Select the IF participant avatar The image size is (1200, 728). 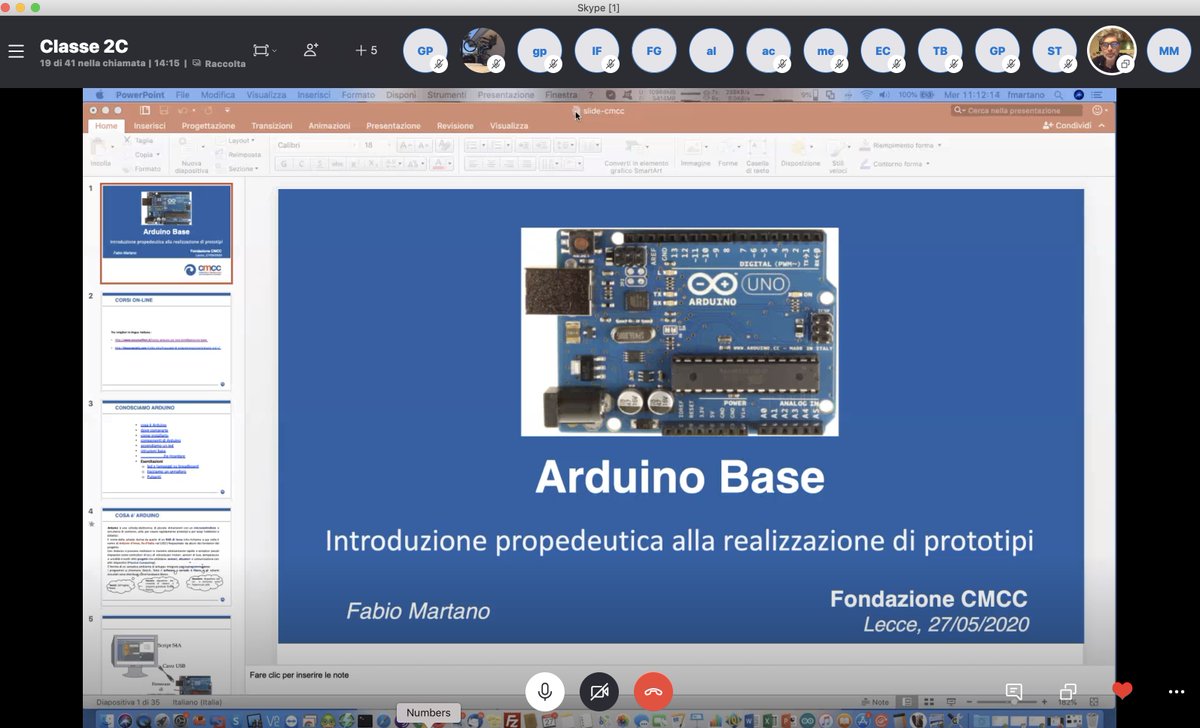tap(598, 50)
